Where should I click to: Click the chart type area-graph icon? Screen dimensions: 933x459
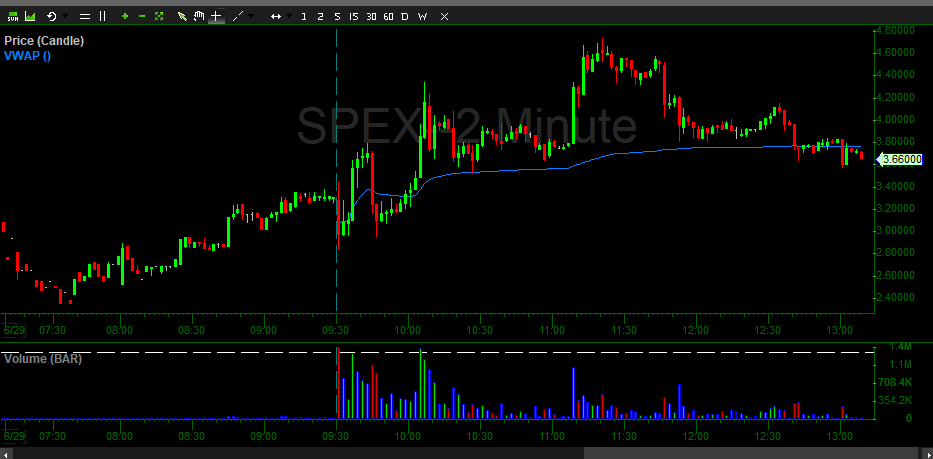pyautogui.click(x=30, y=17)
